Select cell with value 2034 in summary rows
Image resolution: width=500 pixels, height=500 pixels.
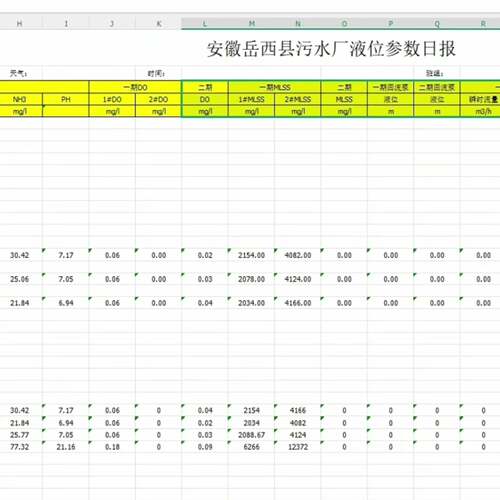coord(251,423)
